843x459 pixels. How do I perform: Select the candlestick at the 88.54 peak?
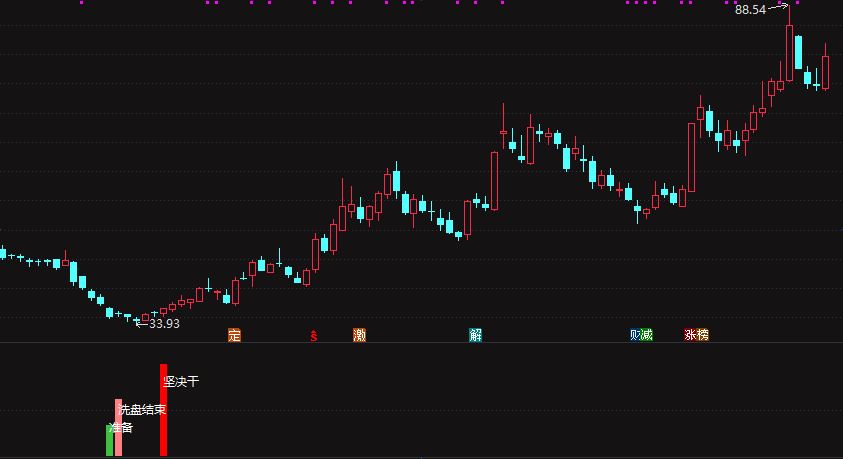coord(789,46)
